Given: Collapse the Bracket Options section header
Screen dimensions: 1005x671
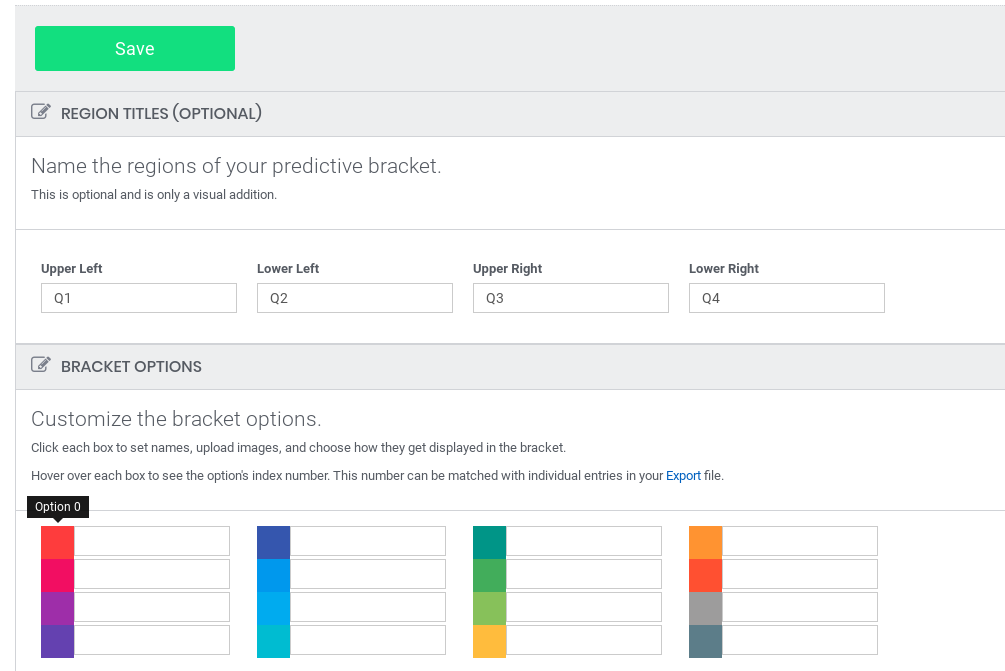Looking at the screenshot, I should click(510, 367).
